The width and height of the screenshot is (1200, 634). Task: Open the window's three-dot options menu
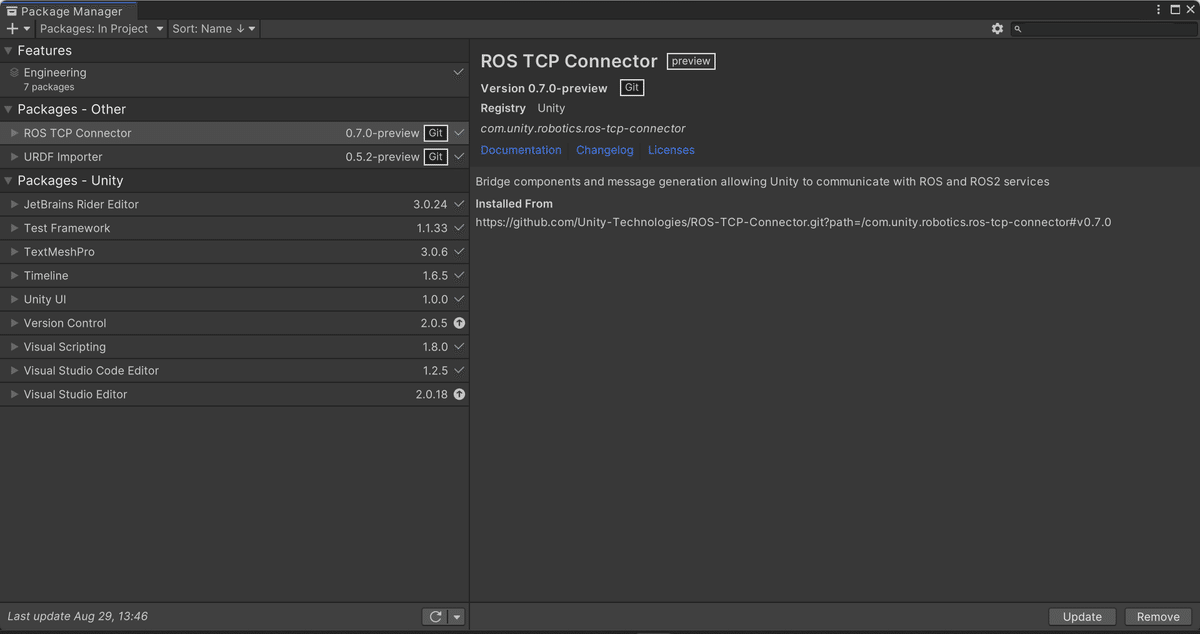(1159, 10)
